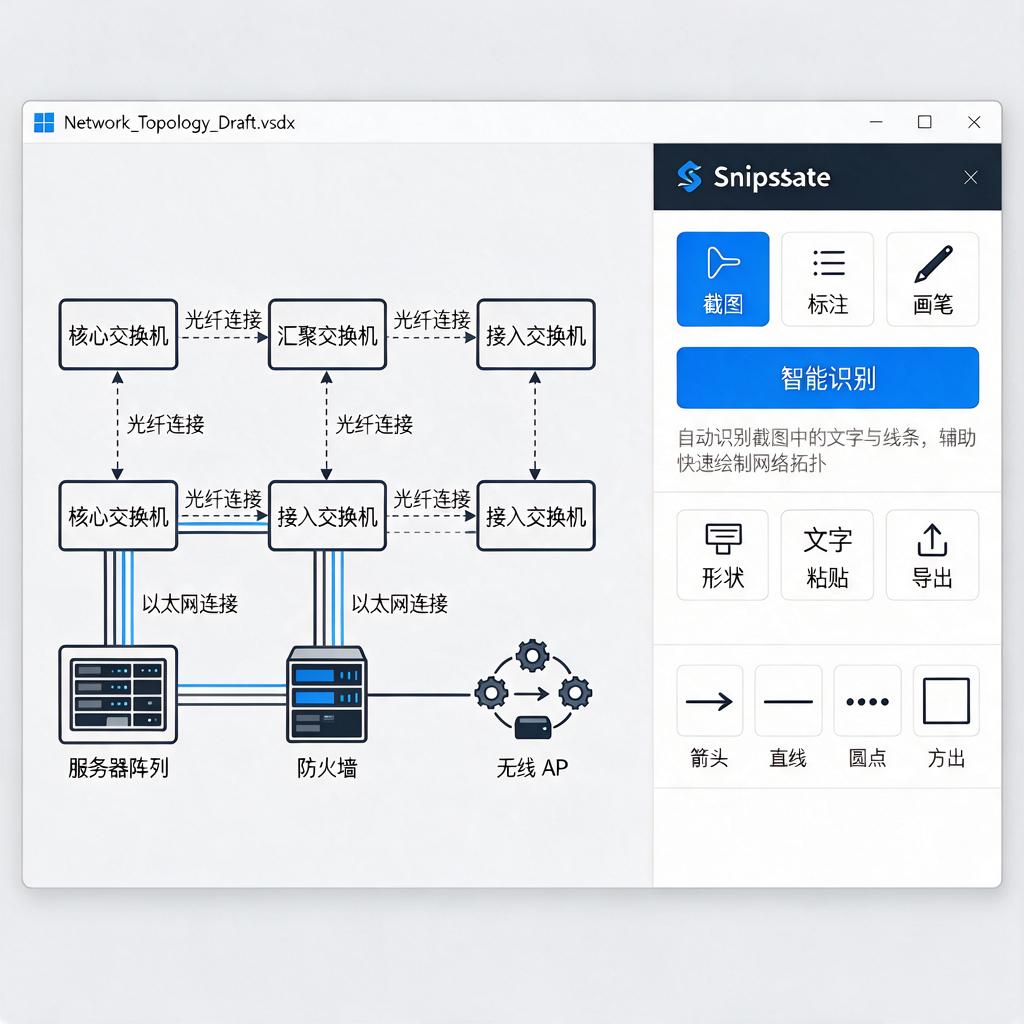Click the 无线 AP gear icon
Screen dimensions: 1024x1024
coord(533,690)
